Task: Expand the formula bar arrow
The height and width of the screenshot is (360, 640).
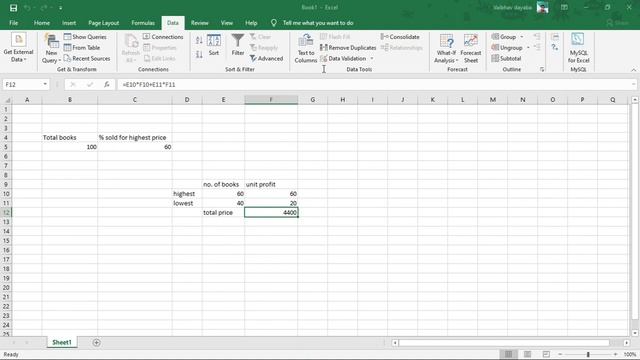Action: [x=633, y=84]
